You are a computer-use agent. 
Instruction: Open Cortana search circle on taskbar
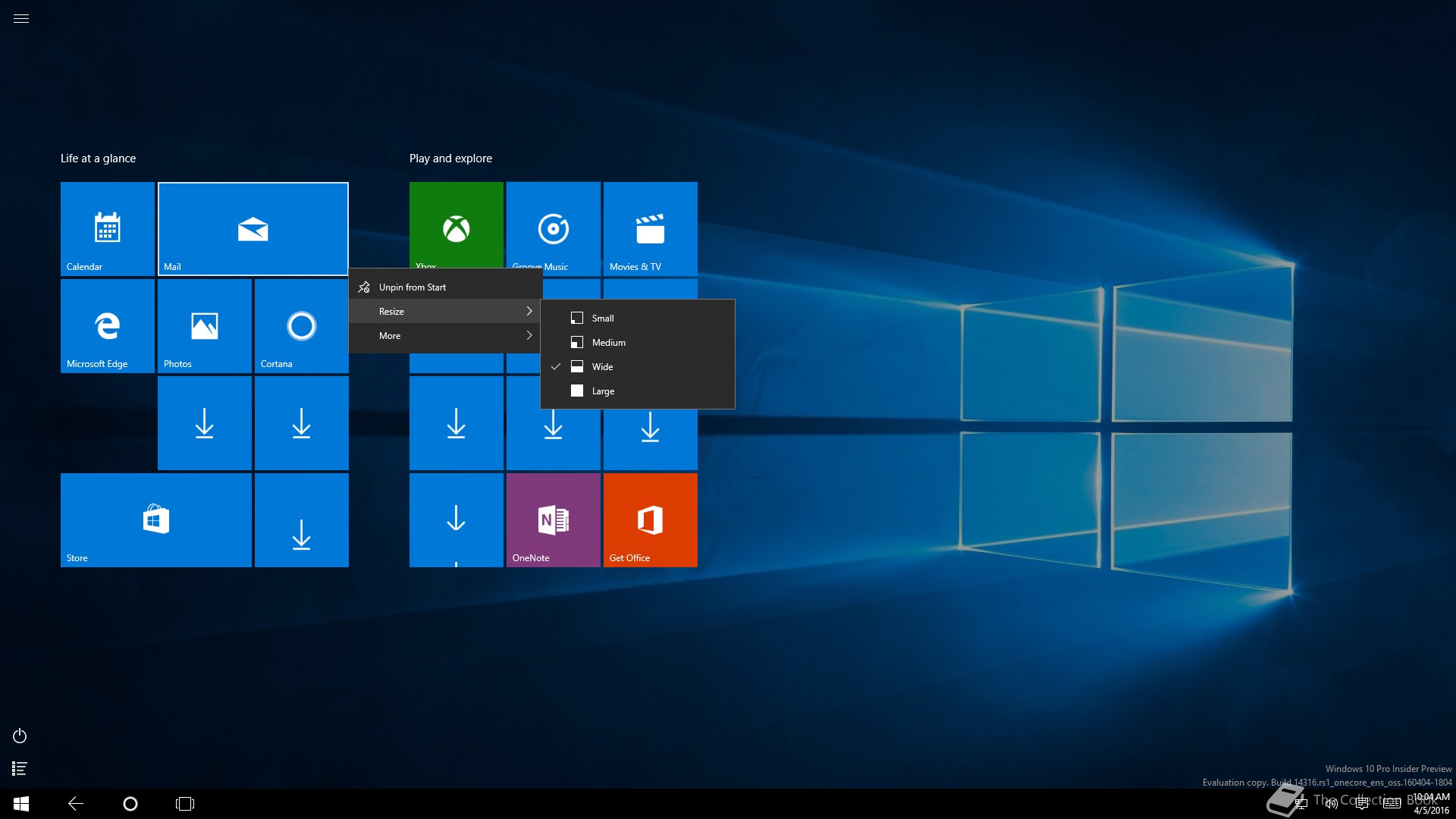click(x=130, y=804)
